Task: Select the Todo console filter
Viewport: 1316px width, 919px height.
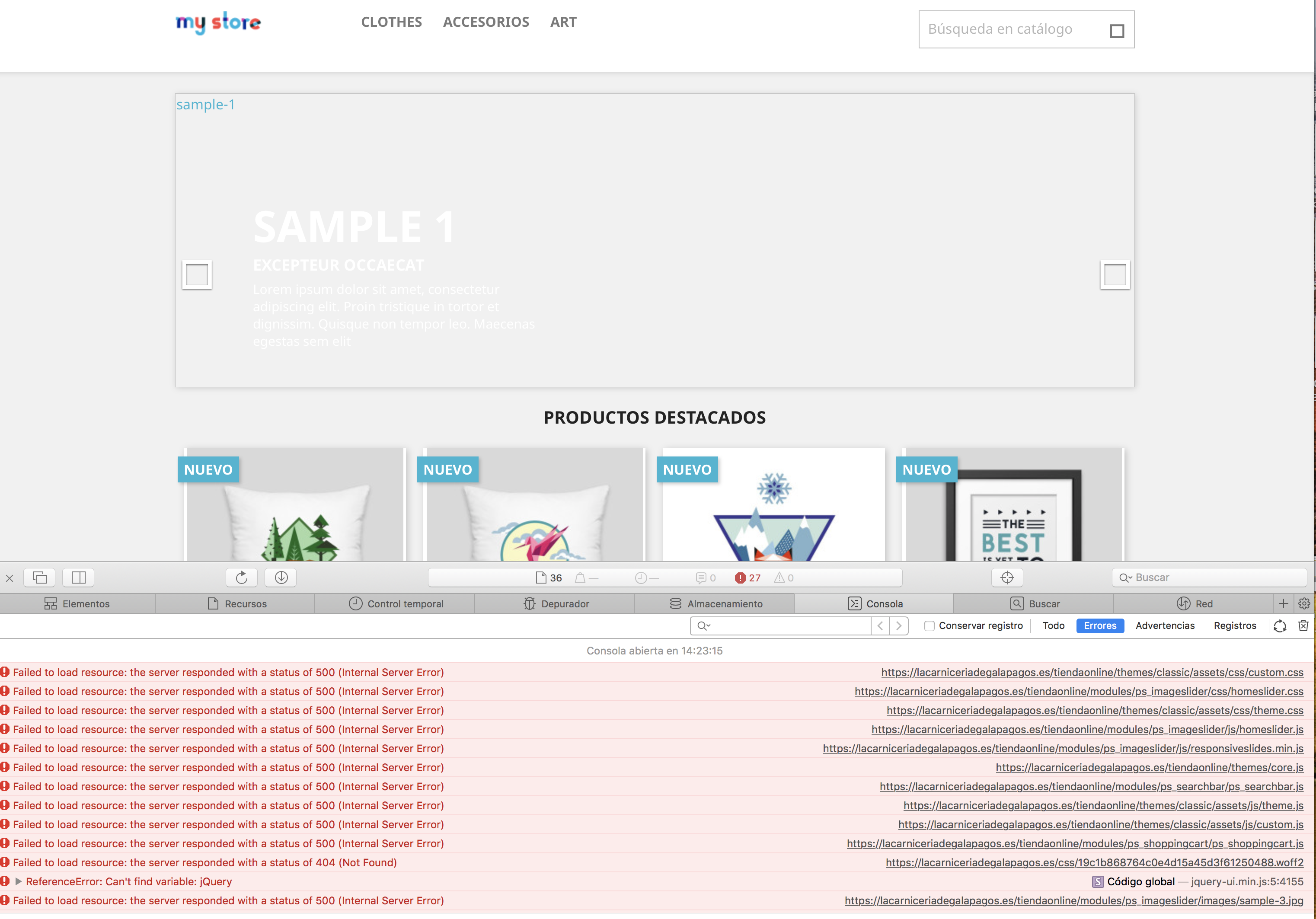Action: point(1053,625)
